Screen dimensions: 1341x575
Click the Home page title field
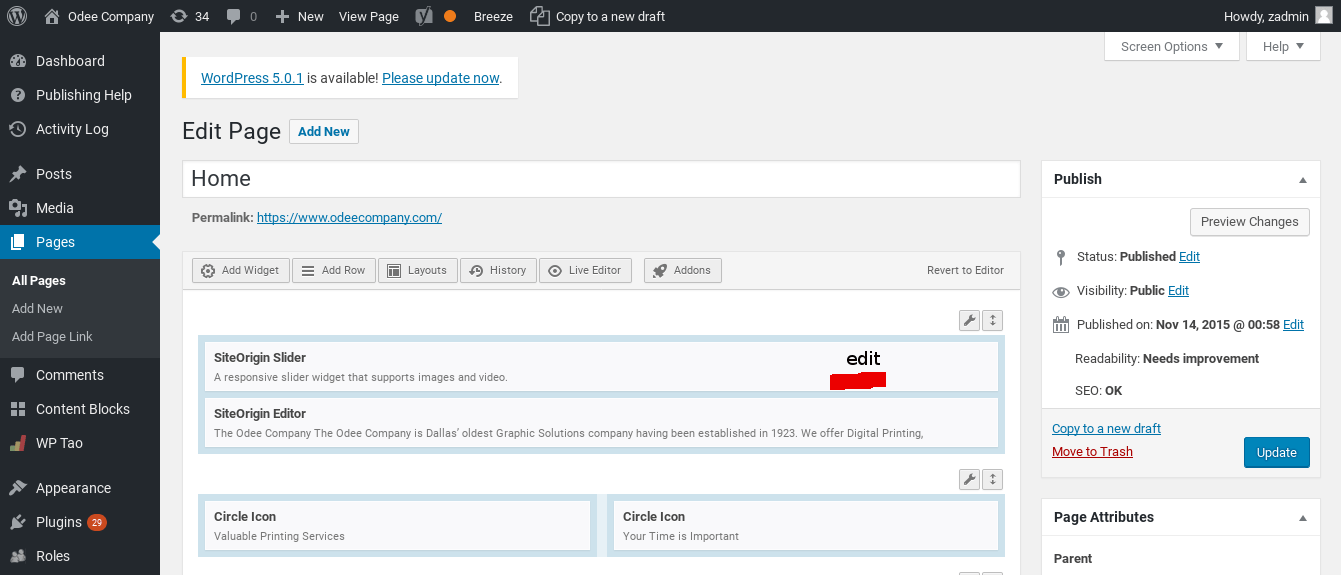(601, 179)
